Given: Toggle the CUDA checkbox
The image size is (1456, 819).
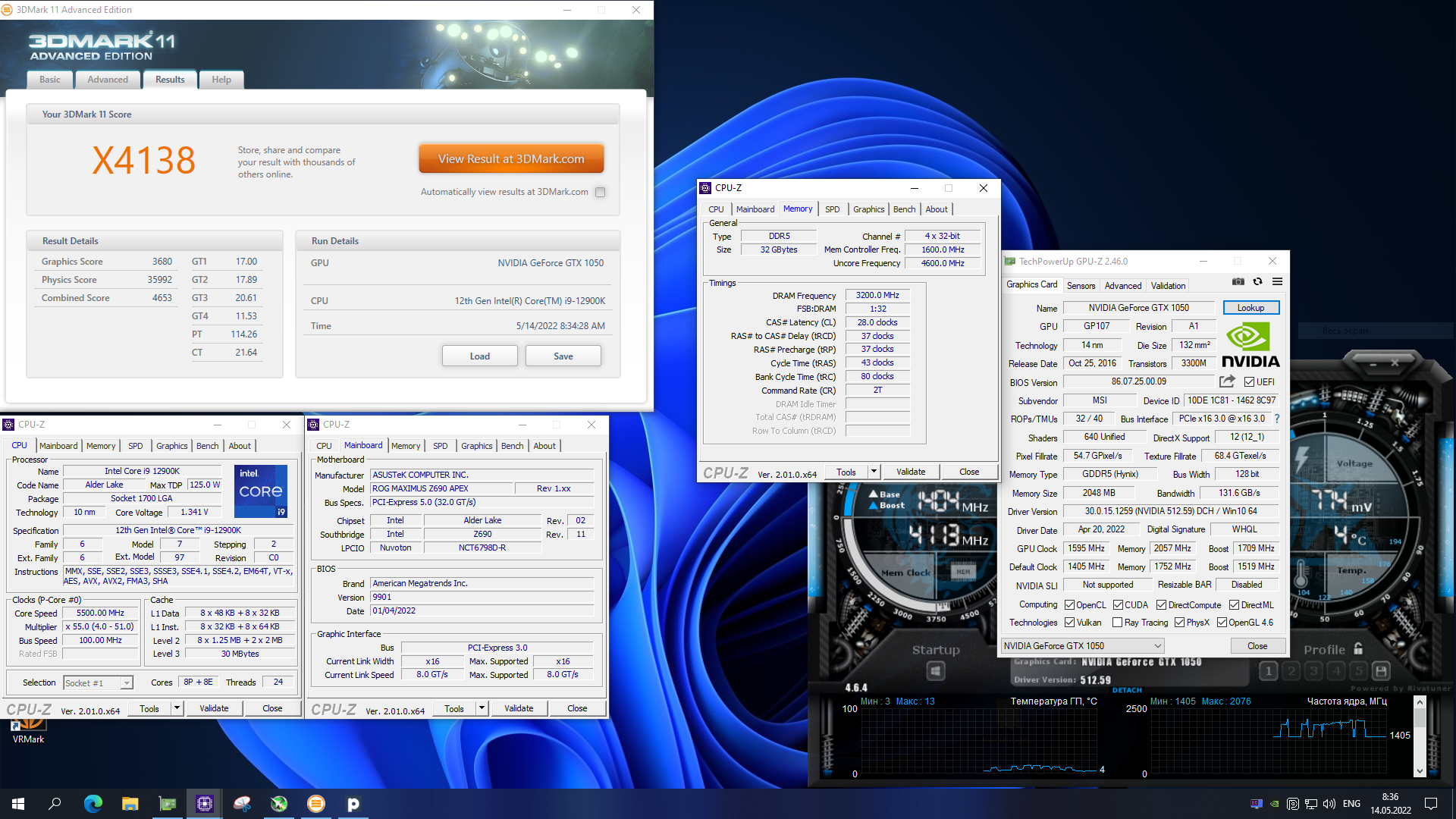Looking at the screenshot, I should [1118, 605].
